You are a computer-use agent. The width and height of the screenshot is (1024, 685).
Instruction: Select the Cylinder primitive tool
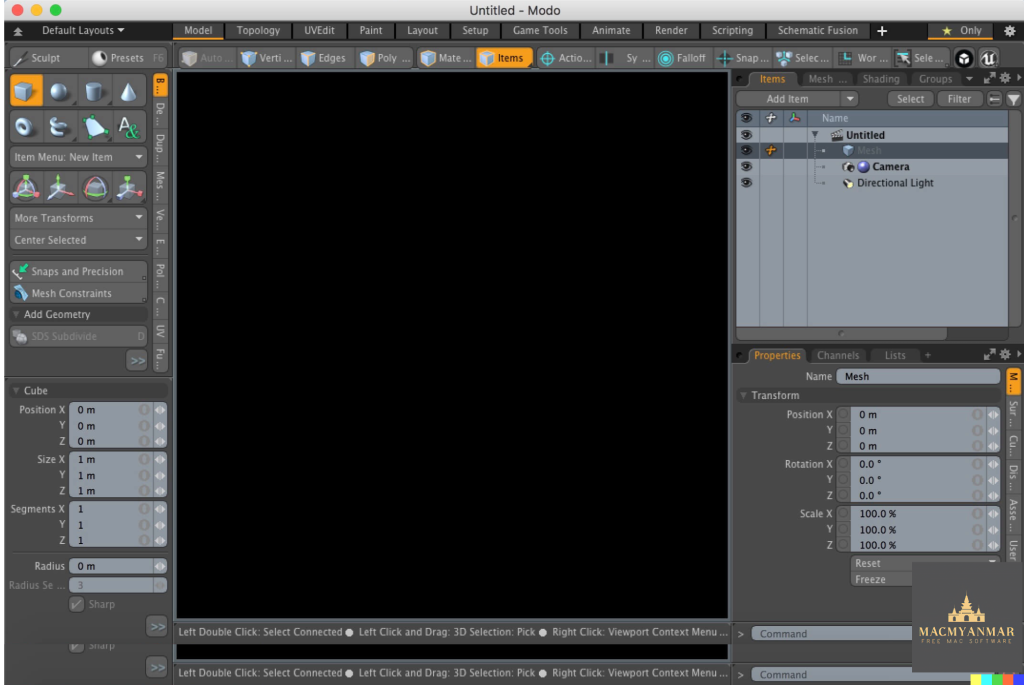tap(94, 91)
